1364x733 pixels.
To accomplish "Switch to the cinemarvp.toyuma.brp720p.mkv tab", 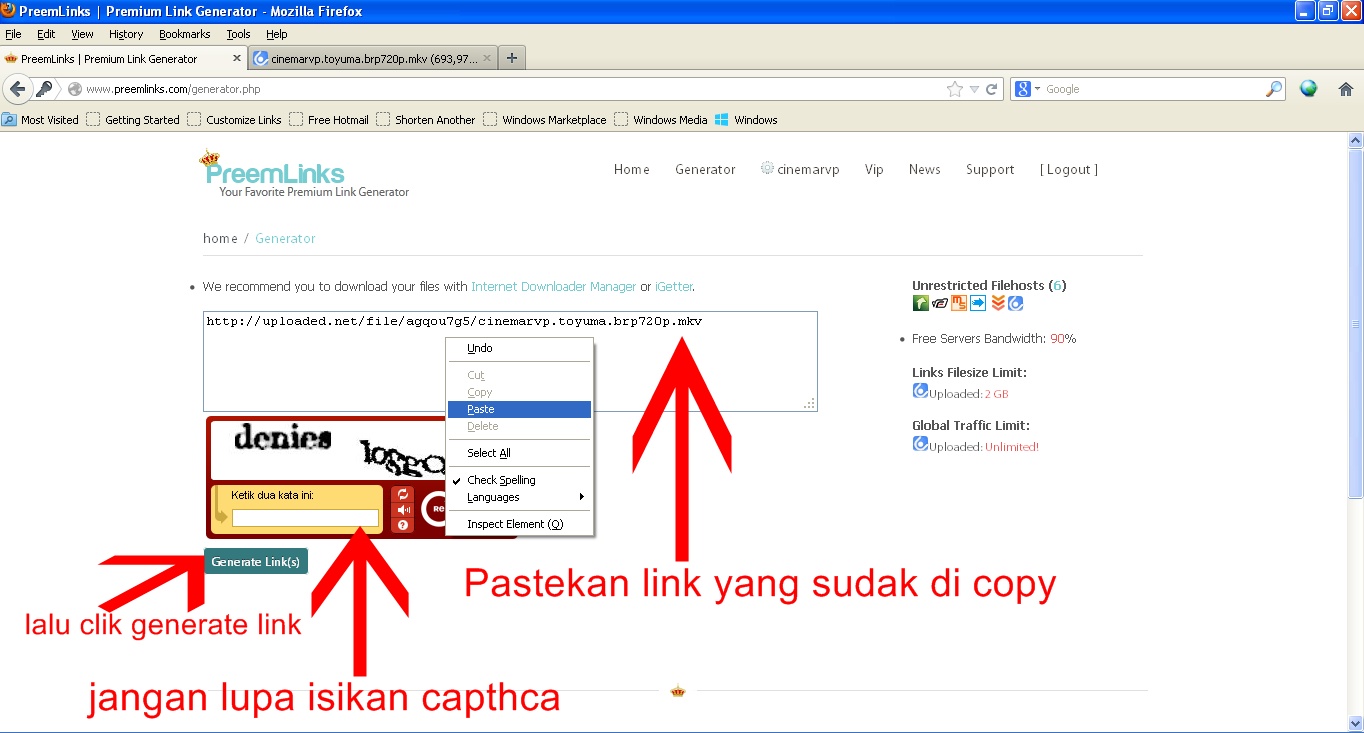I will coord(374,59).
